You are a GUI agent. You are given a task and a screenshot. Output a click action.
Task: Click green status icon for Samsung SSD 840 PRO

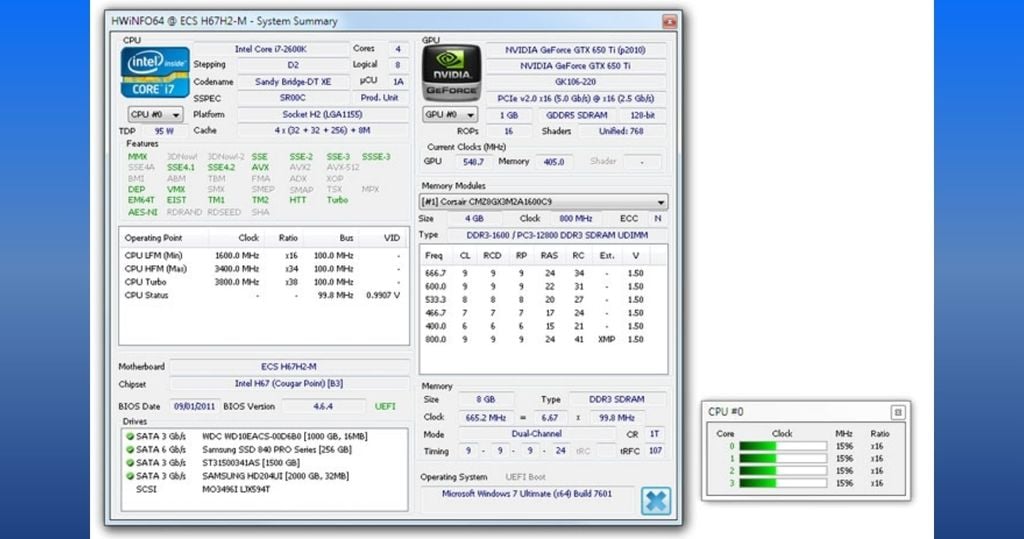point(130,450)
